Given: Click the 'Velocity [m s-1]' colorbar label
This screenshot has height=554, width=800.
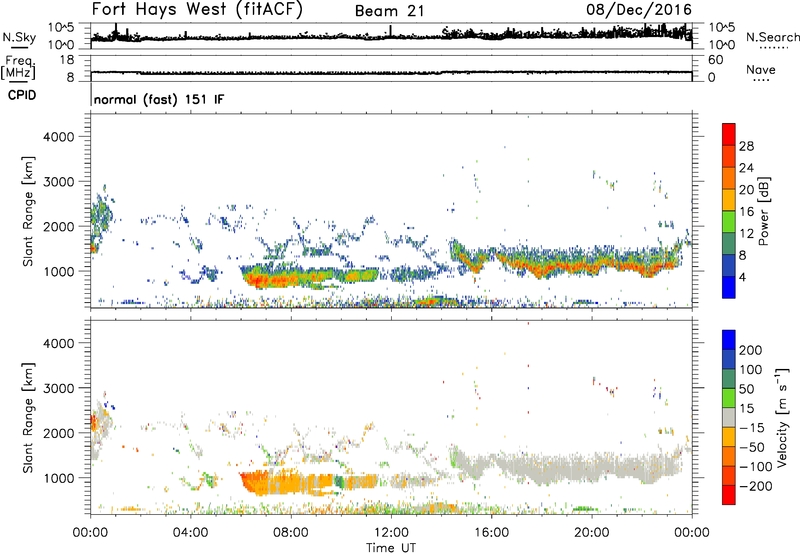Looking at the screenshot, I should click(782, 417).
